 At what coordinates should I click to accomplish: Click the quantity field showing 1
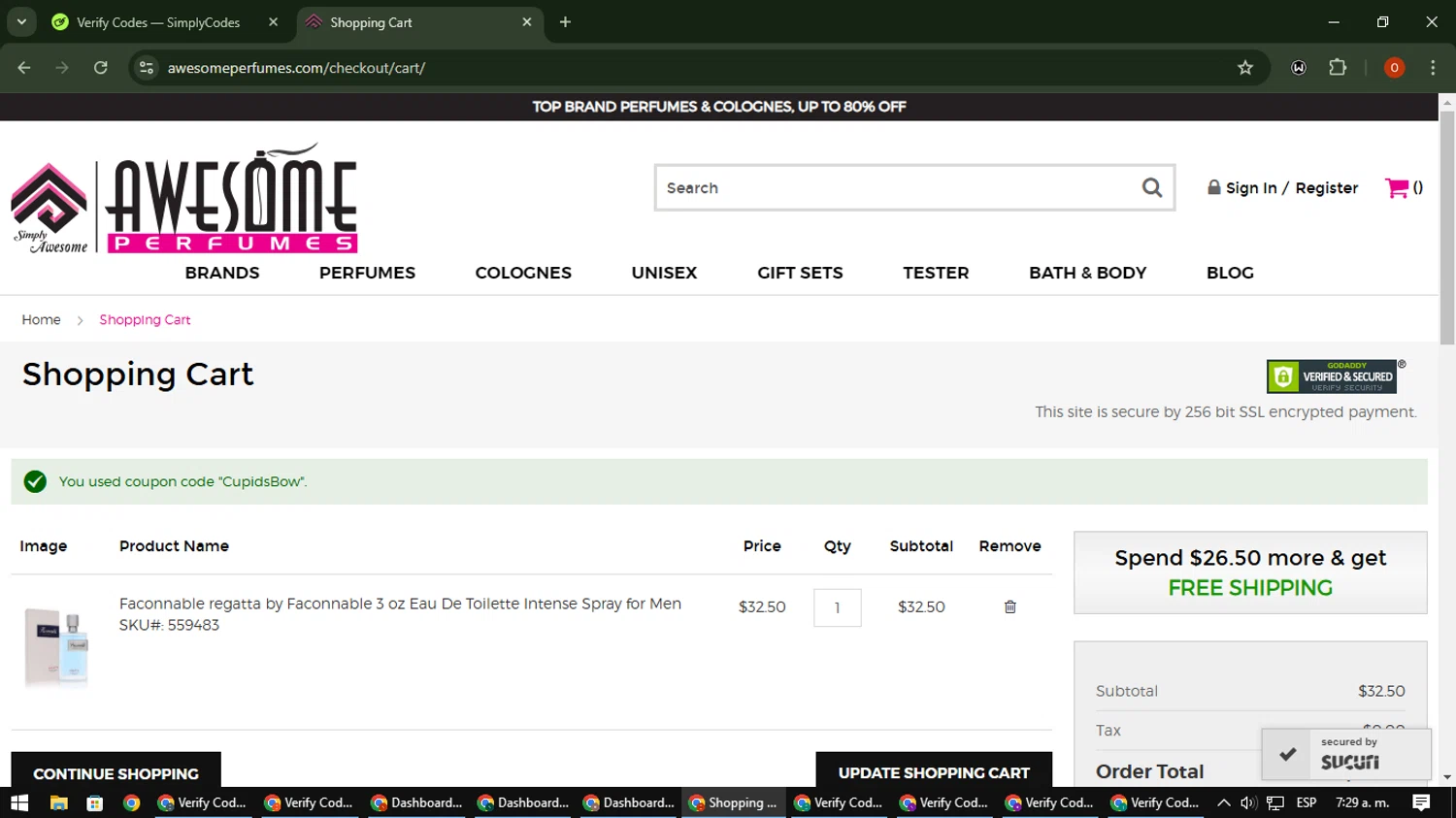pyautogui.click(x=837, y=607)
